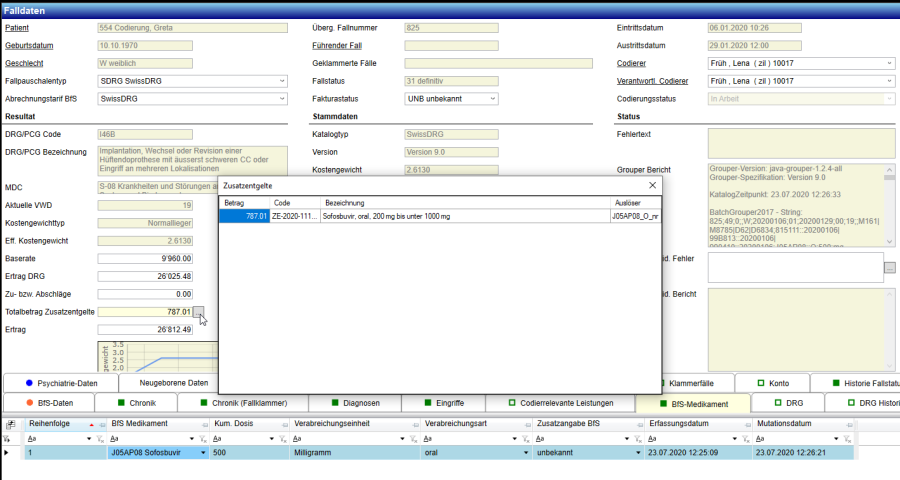The image size is (900, 480).
Task: Close the Zusatzentgelte popup window
Action: click(653, 185)
